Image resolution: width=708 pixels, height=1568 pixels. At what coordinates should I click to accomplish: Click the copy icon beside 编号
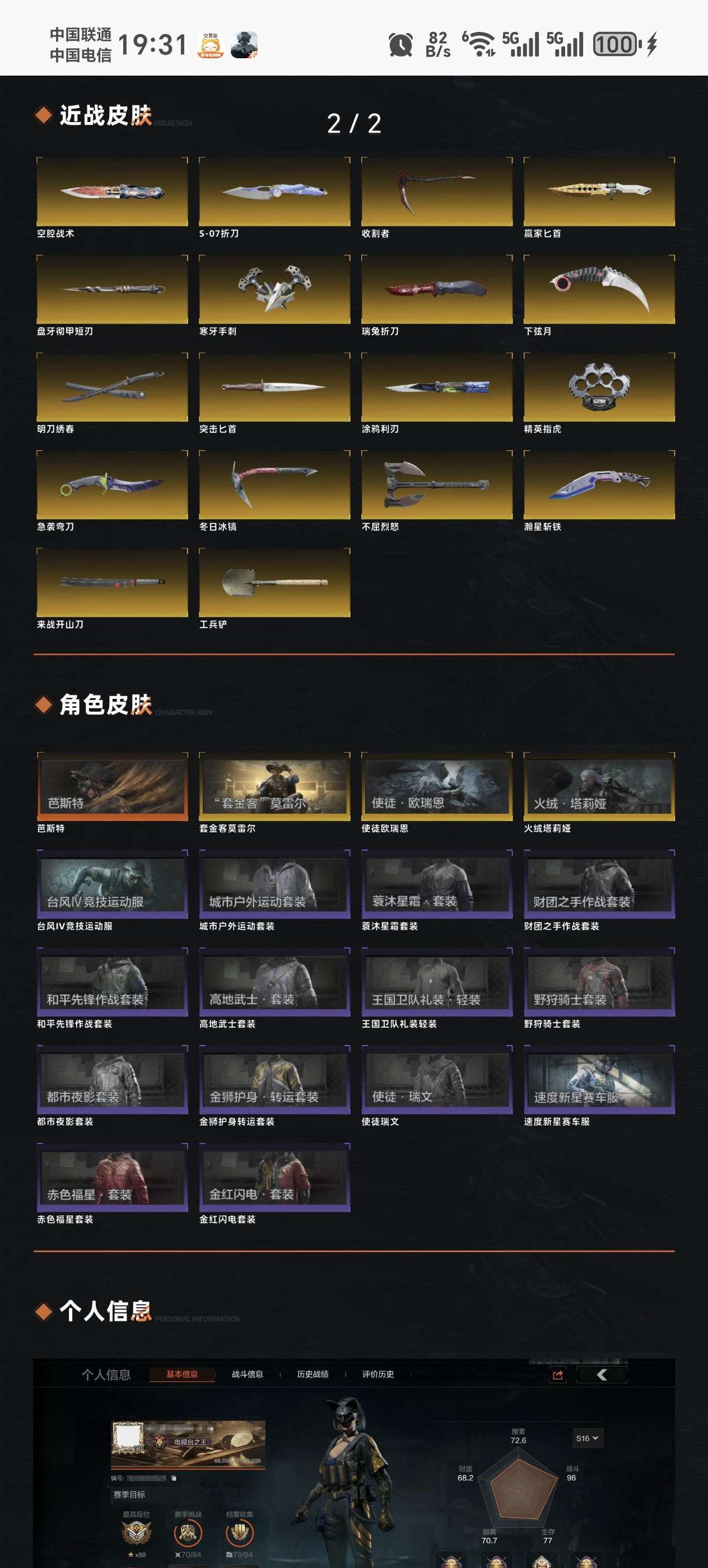tap(174, 1477)
